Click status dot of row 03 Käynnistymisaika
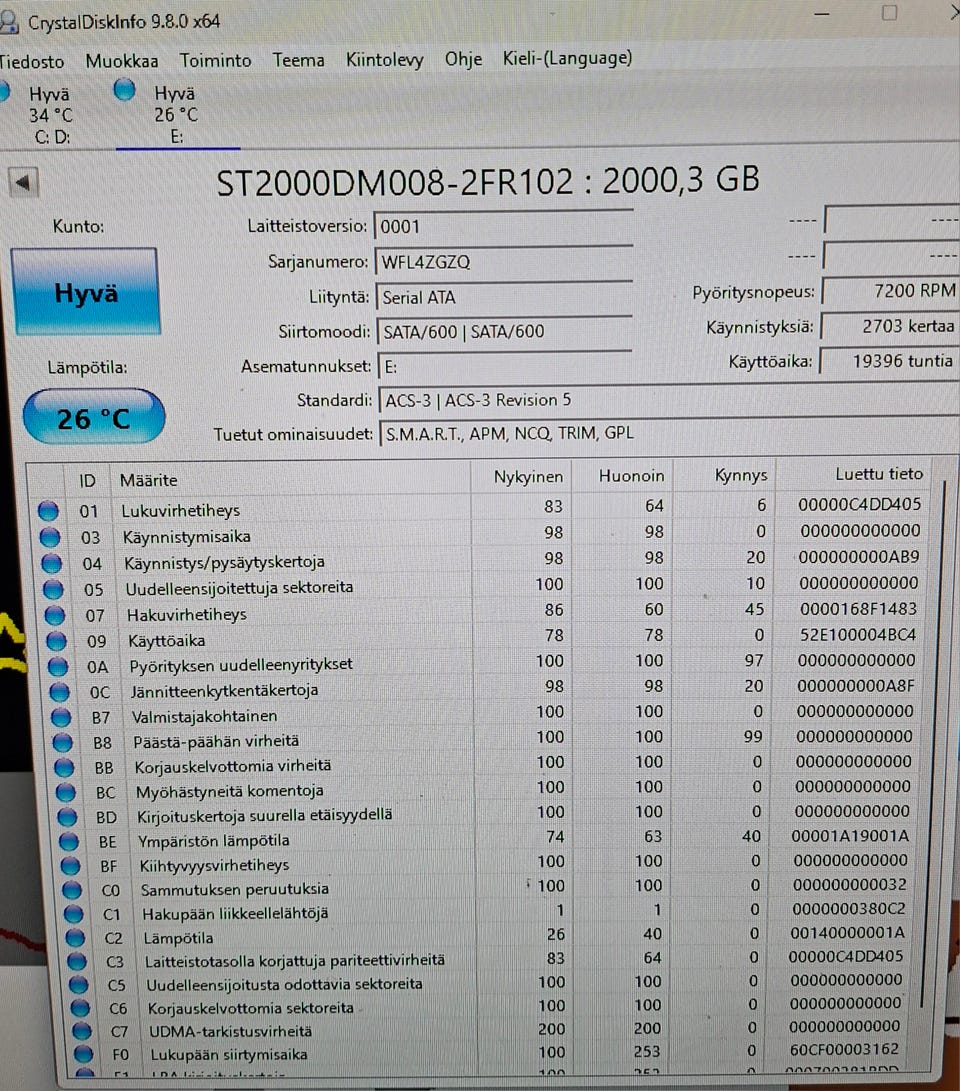The image size is (960, 1091). (49, 537)
